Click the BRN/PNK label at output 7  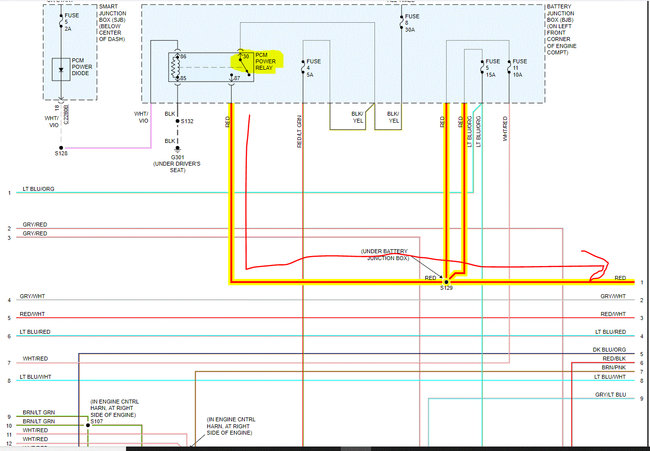click(614, 368)
